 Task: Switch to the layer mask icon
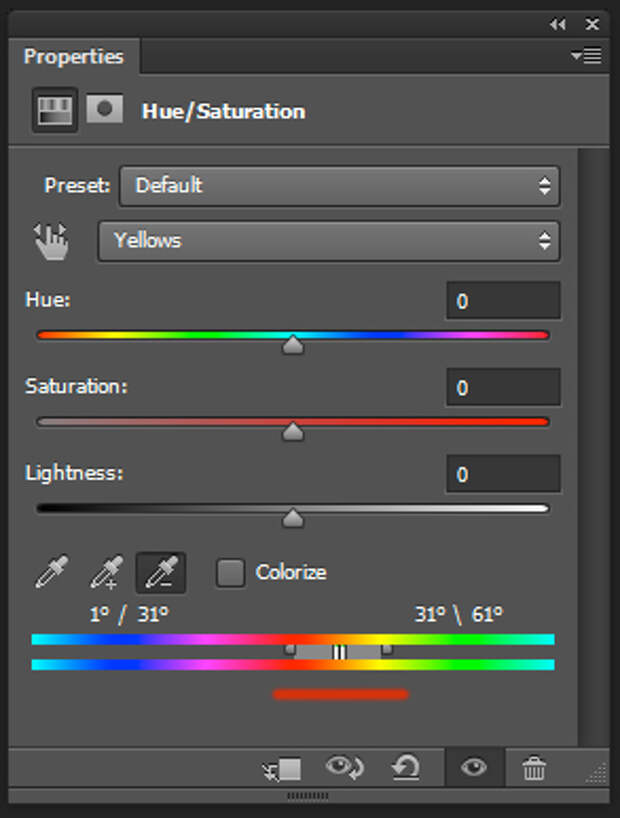pos(104,109)
